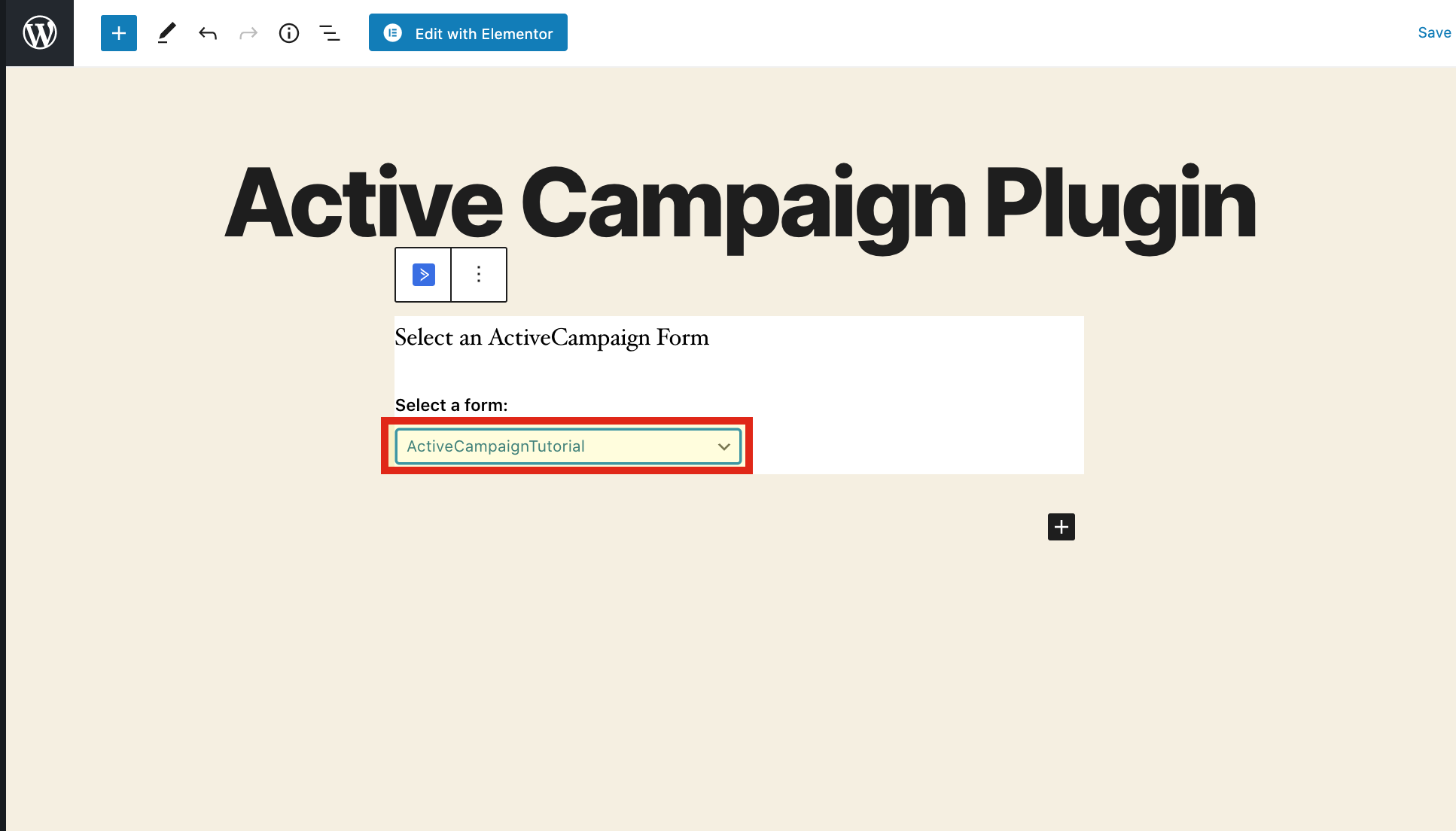
Task: Click the Edit with Elementor button
Action: (x=483, y=33)
